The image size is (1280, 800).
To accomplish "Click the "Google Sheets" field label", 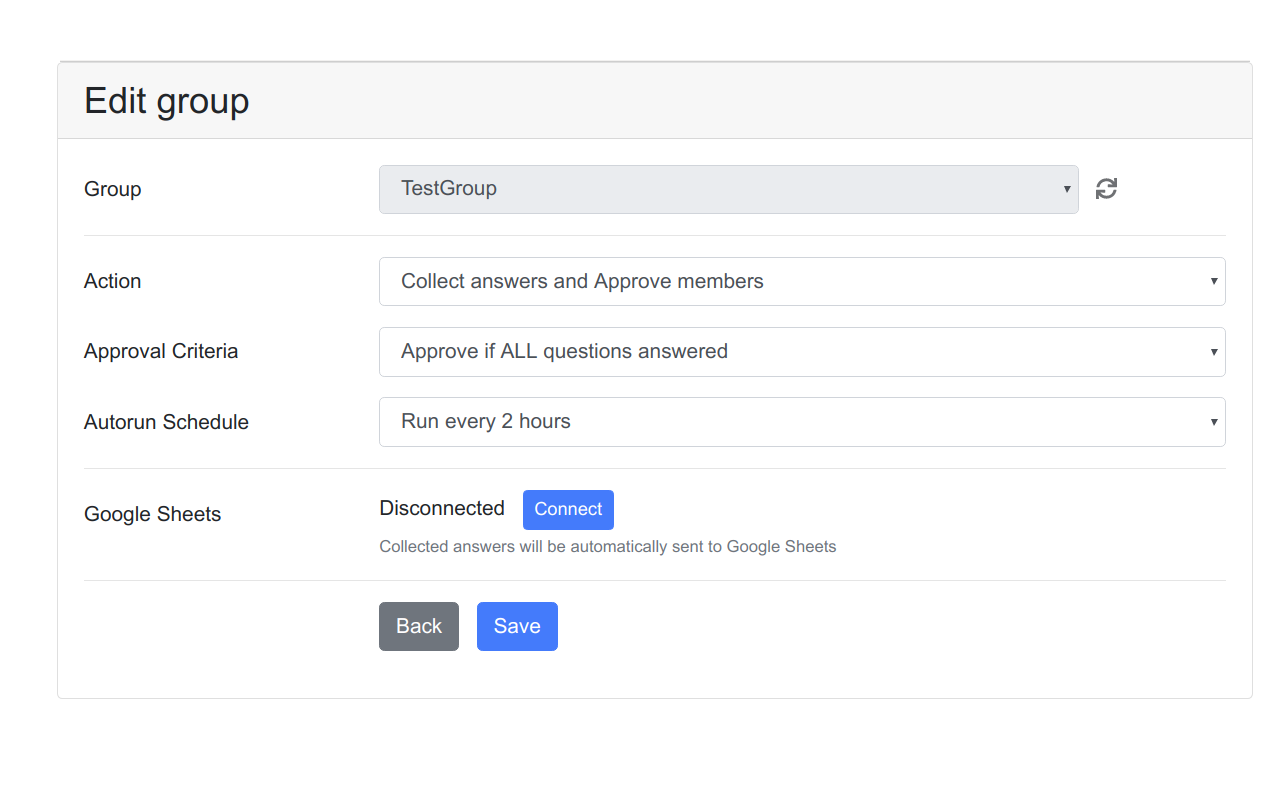I will [153, 514].
